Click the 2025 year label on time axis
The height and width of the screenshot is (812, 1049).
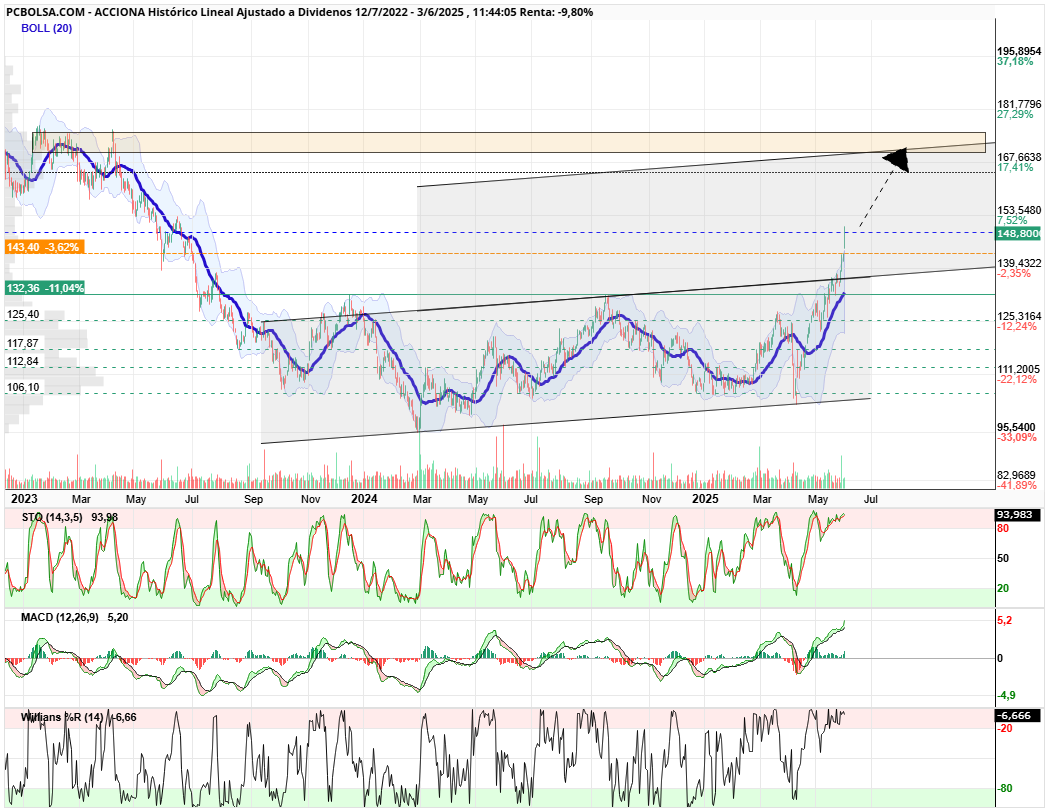point(705,499)
